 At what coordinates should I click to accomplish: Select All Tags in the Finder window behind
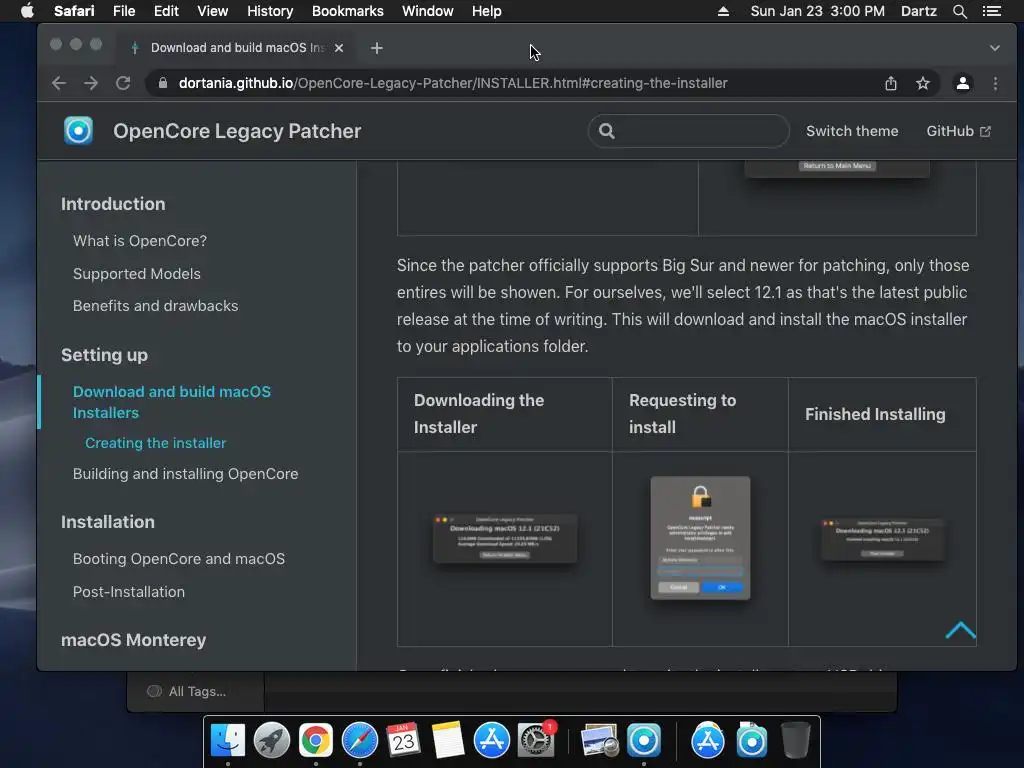(187, 691)
